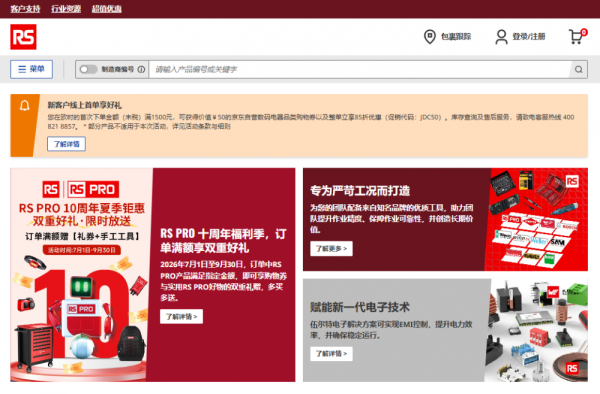600x394 pixels.
Task: Click 了解详情 on the RS PRO anniversary card
Action: click(181, 316)
